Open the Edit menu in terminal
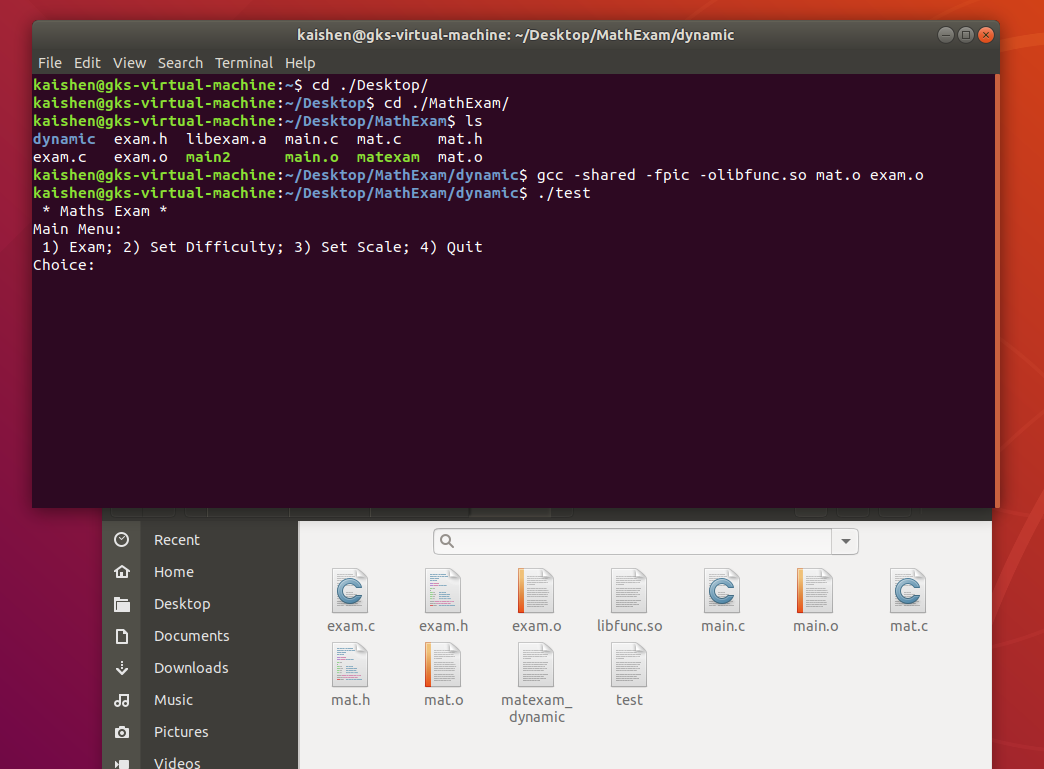Viewport: 1044px width, 769px height. [x=87, y=63]
